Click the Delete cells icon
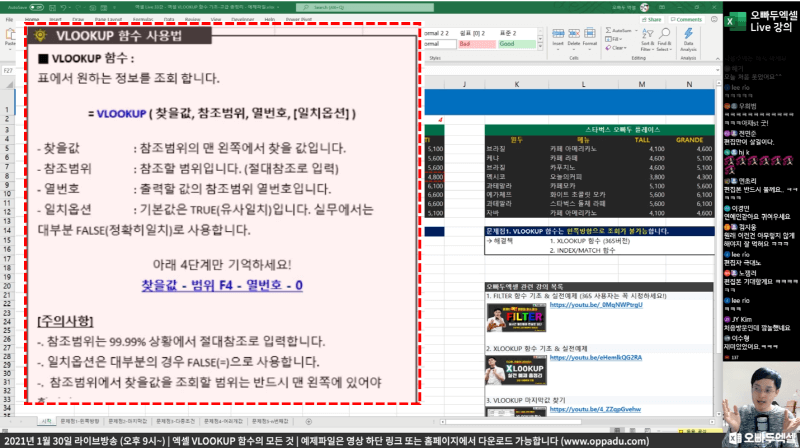Viewport: 800px width, 448px height. (x=573, y=36)
